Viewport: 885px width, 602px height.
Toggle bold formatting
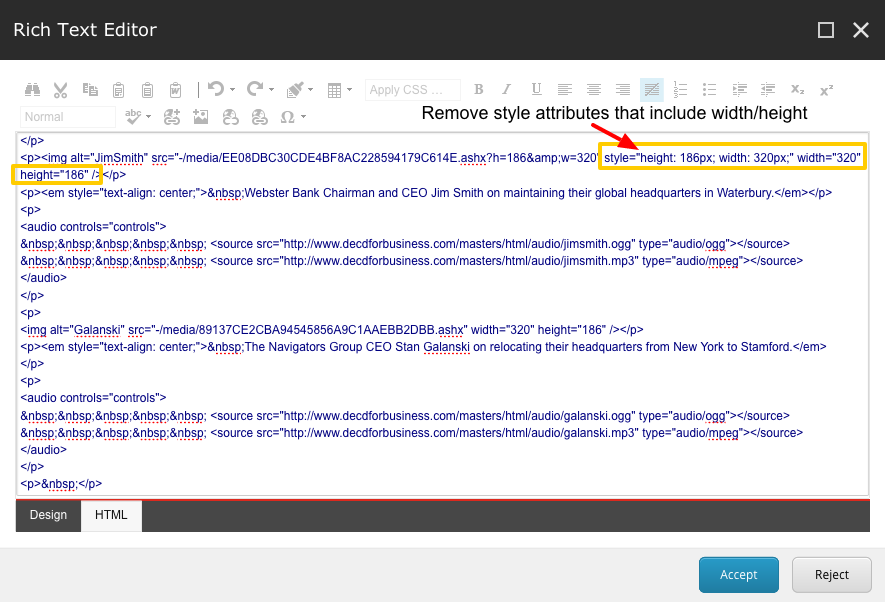point(479,89)
